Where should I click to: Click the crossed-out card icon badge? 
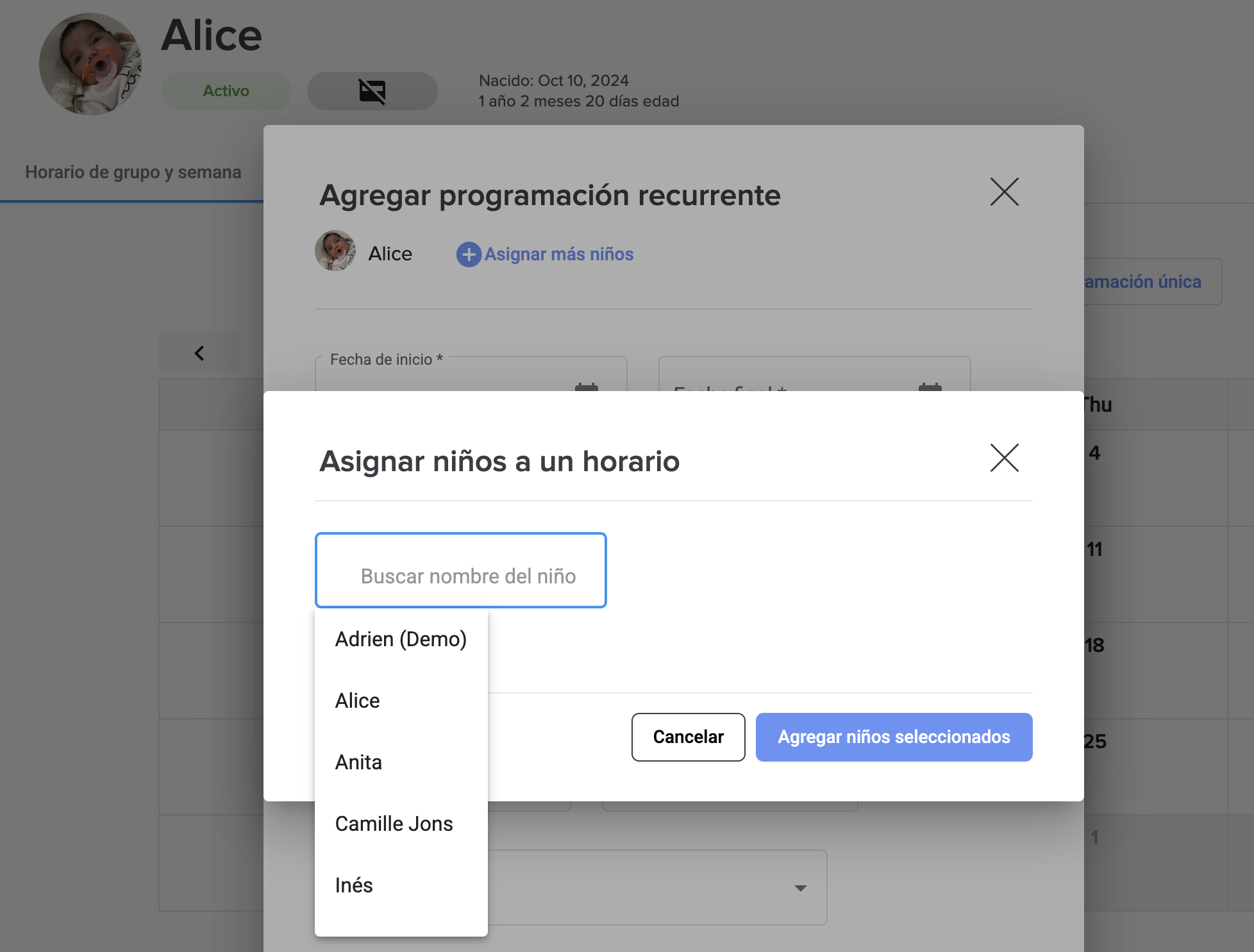point(372,91)
